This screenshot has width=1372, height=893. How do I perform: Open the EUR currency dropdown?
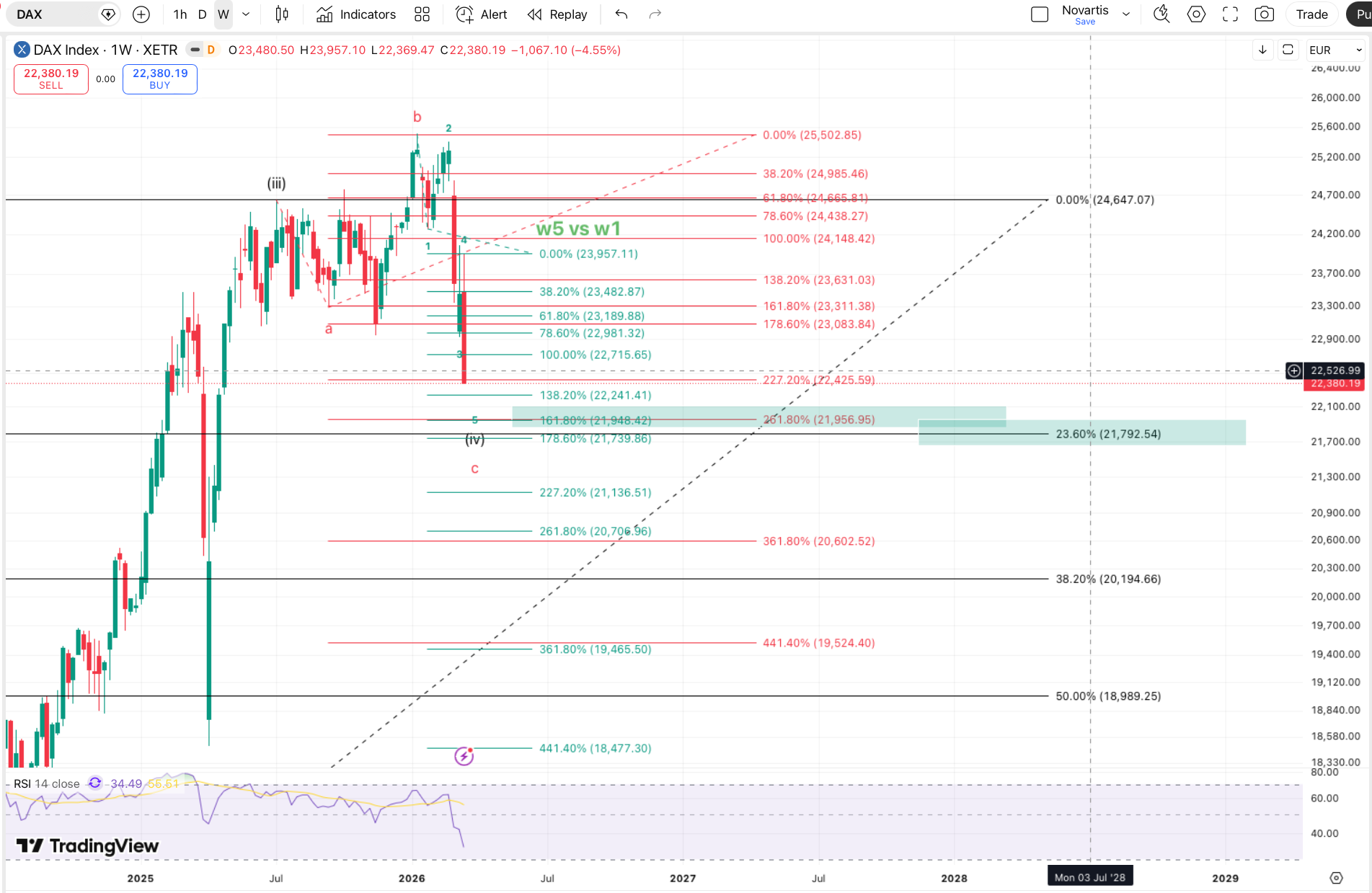click(x=1335, y=50)
